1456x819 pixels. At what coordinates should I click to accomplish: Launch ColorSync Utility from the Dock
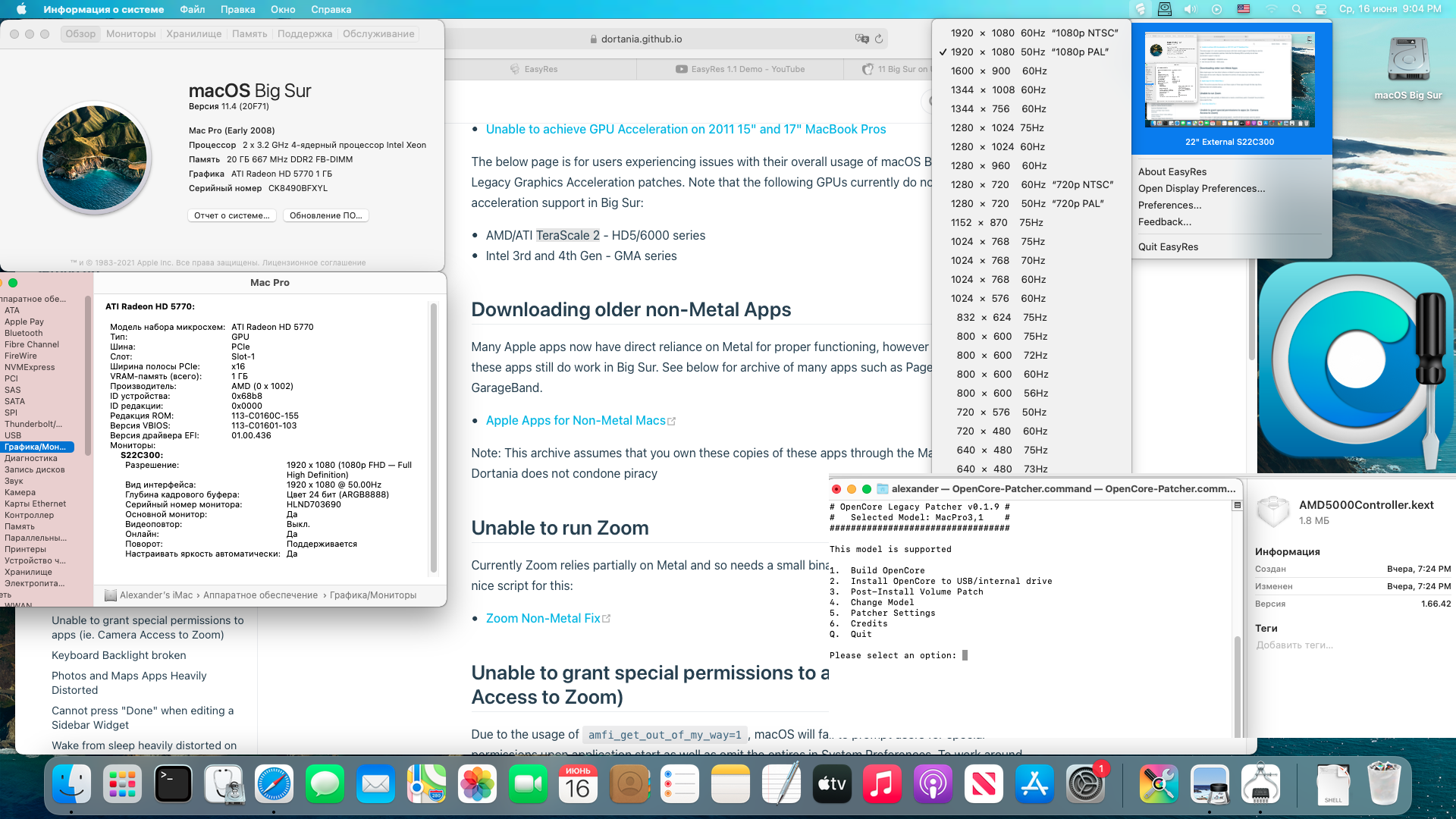click(x=1159, y=785)
